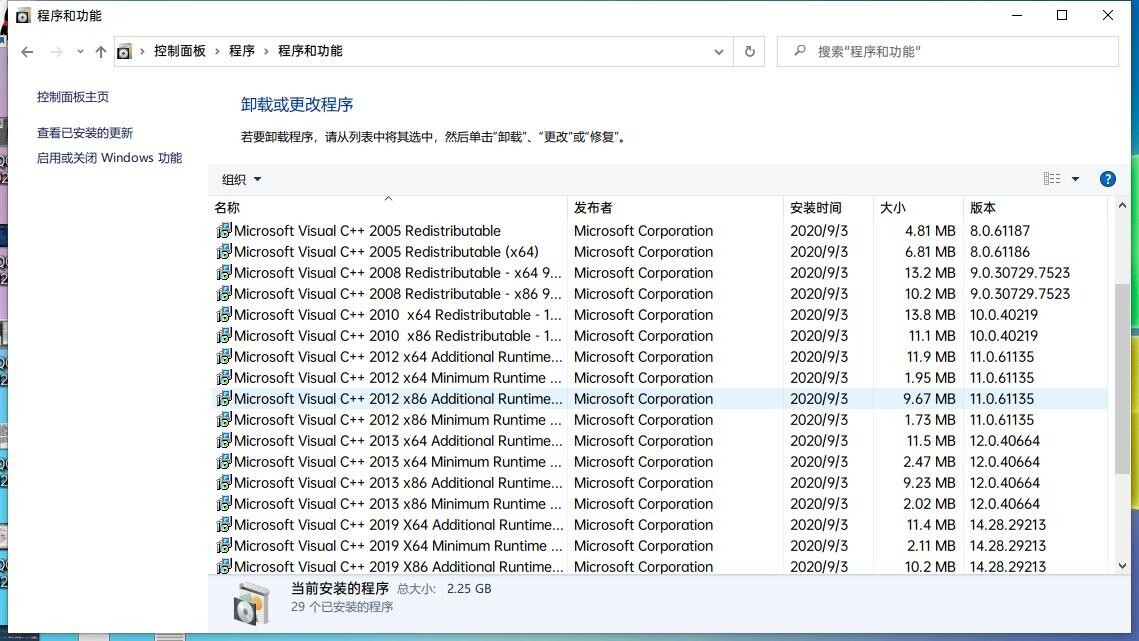1139x641 pixels.
Task: Navigate to 程序 via the breadcrumb
Action: tap(241, 50)
